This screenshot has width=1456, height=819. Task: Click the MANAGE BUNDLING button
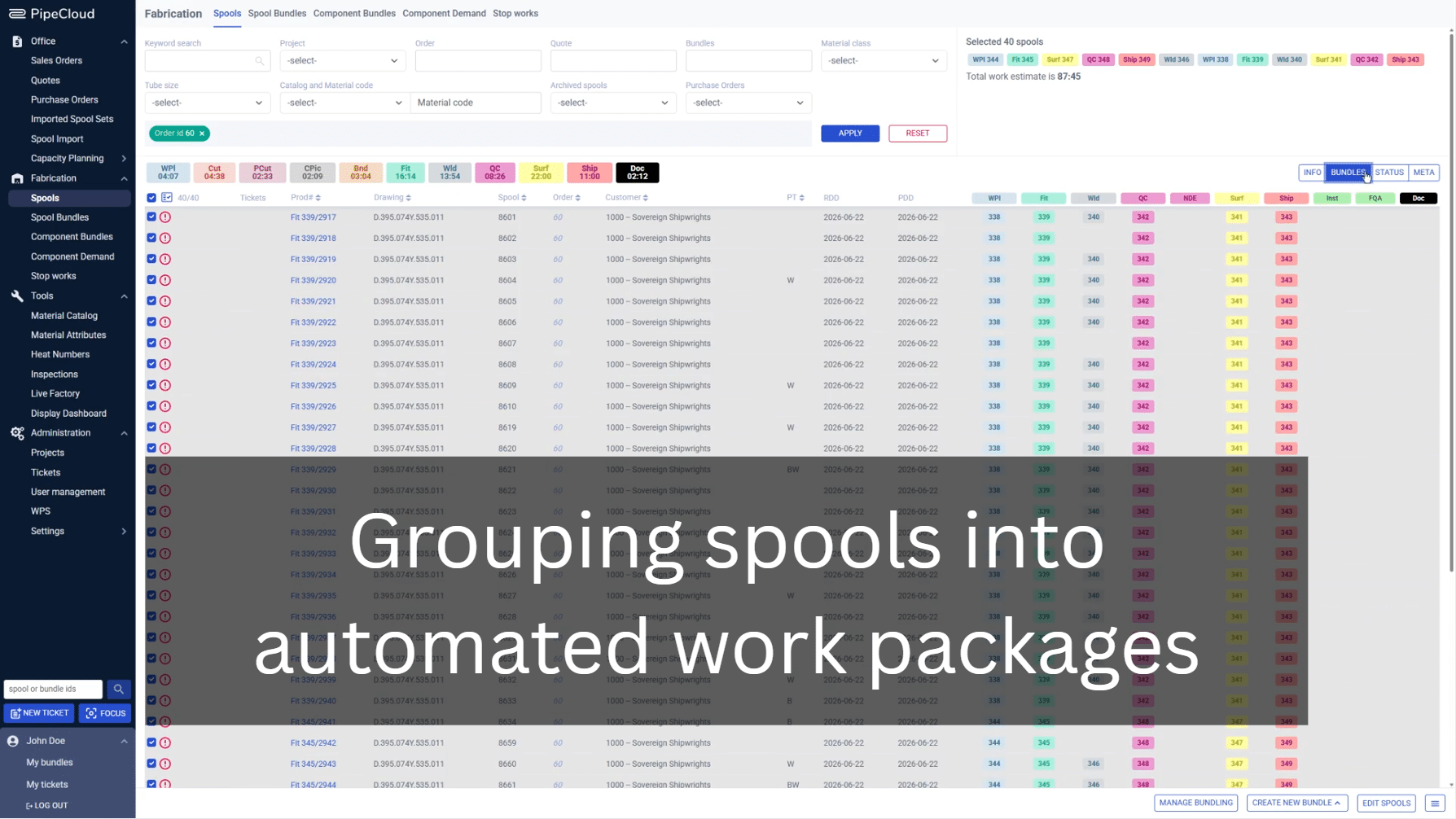(x=1195, y=803)
